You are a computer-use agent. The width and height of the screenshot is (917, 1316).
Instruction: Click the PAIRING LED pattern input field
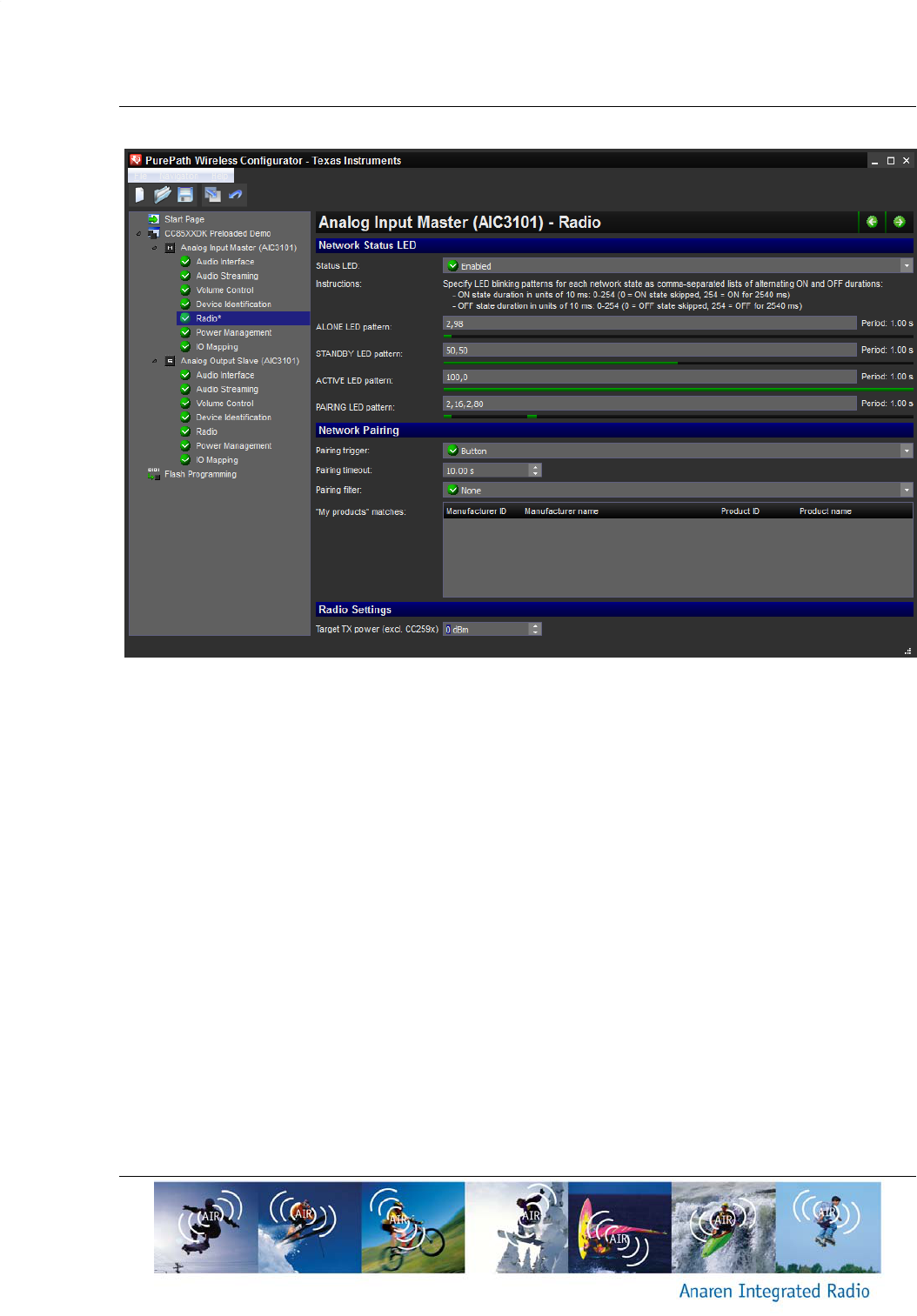650,404
